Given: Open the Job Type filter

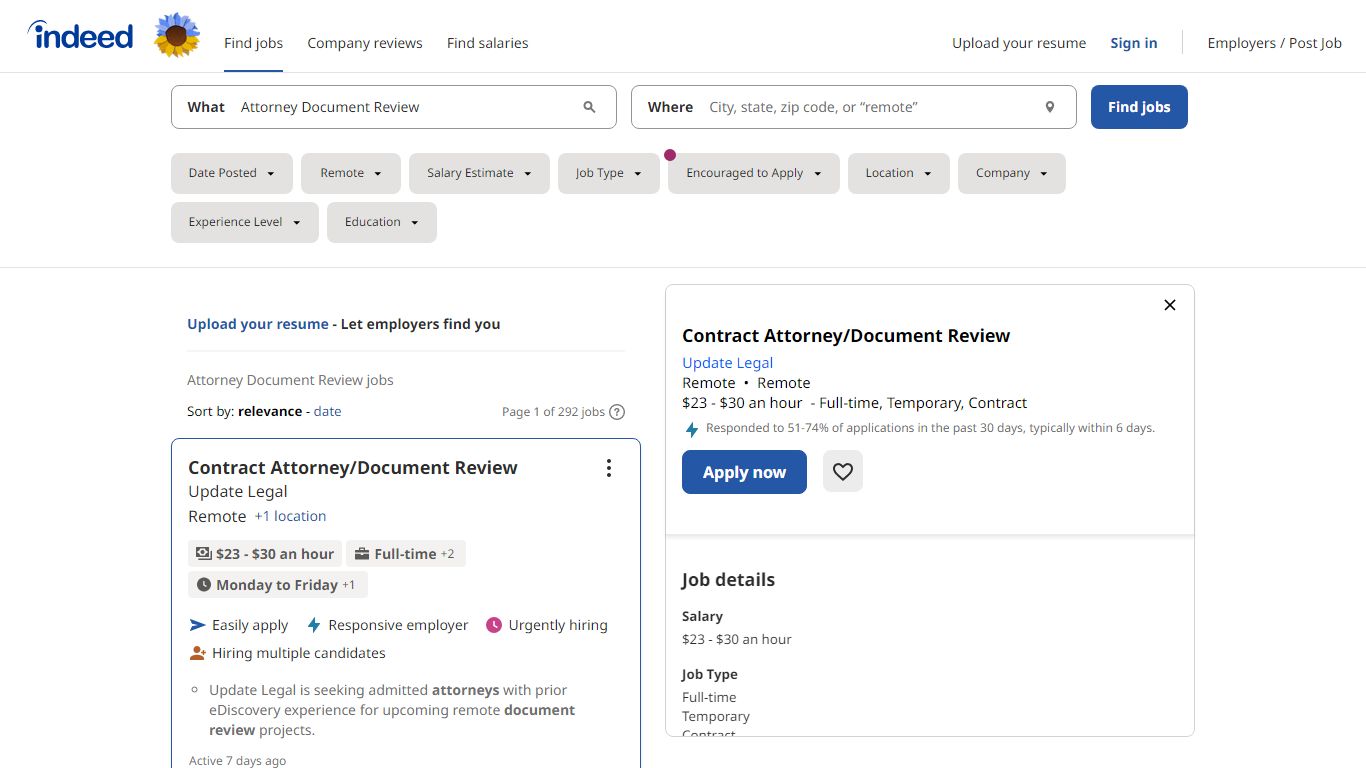Looking at the screenshot, I should pyautogui.click(x=609, y=173).
